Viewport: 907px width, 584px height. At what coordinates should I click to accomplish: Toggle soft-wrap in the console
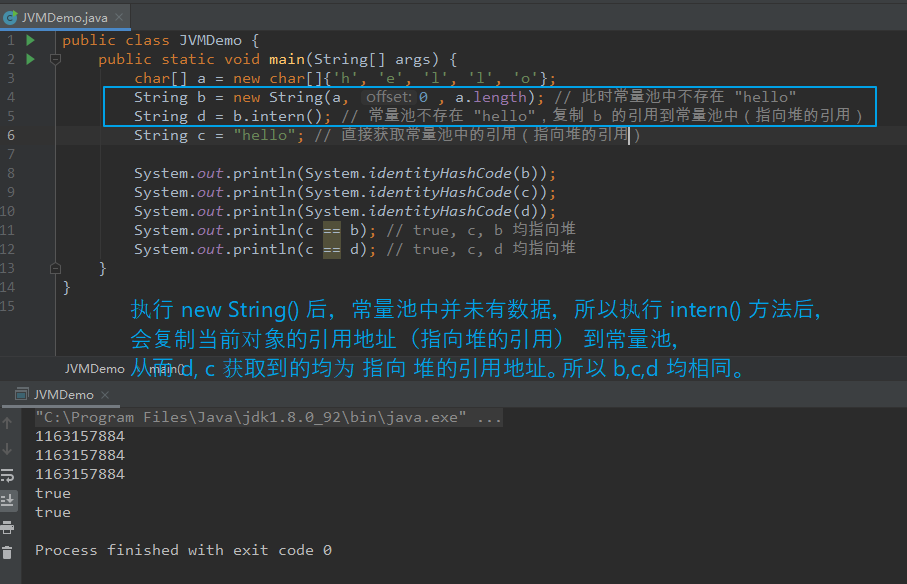coord(7,475)
